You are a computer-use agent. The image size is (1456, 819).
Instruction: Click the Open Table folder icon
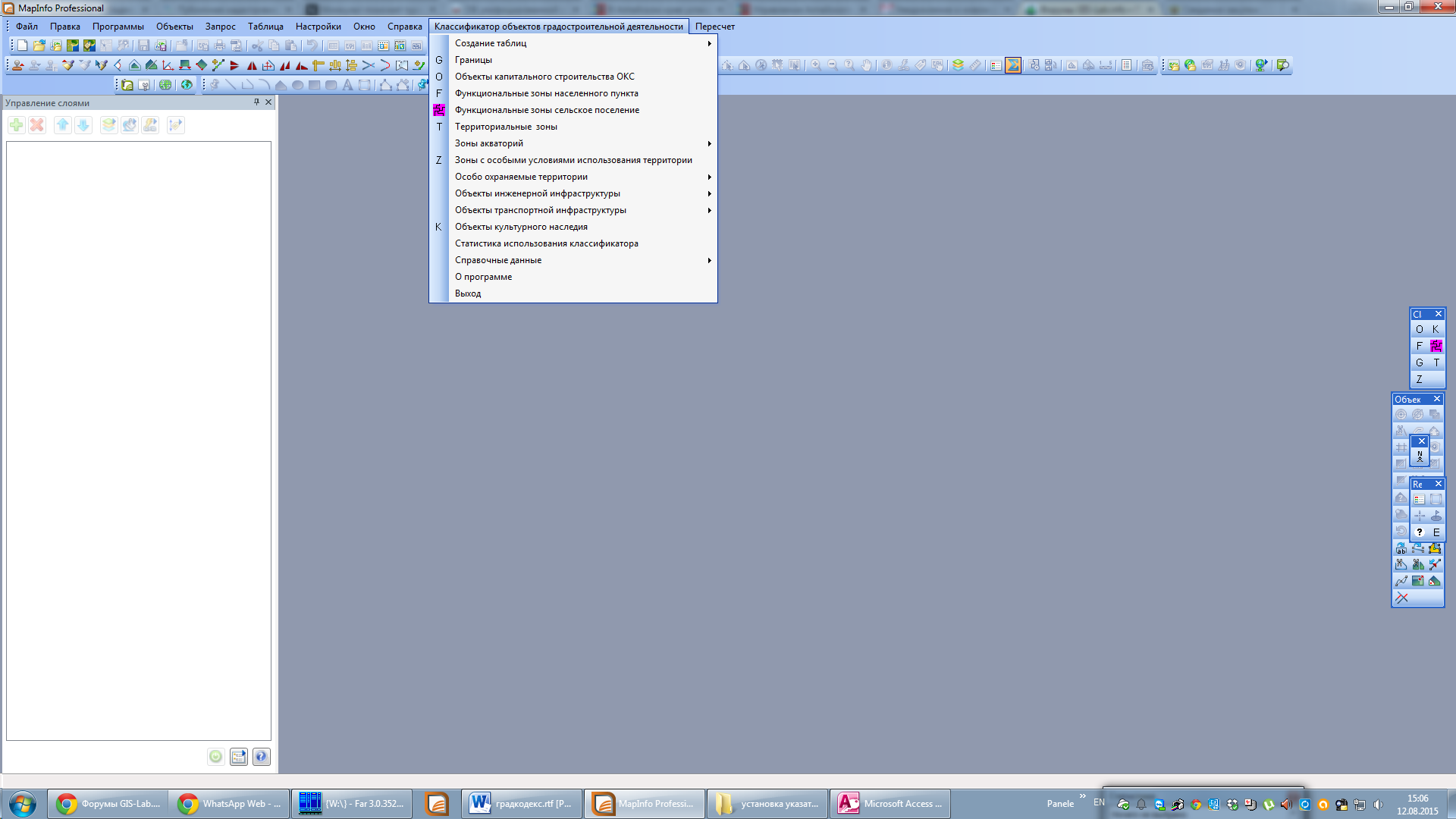(x=39, y=45)
